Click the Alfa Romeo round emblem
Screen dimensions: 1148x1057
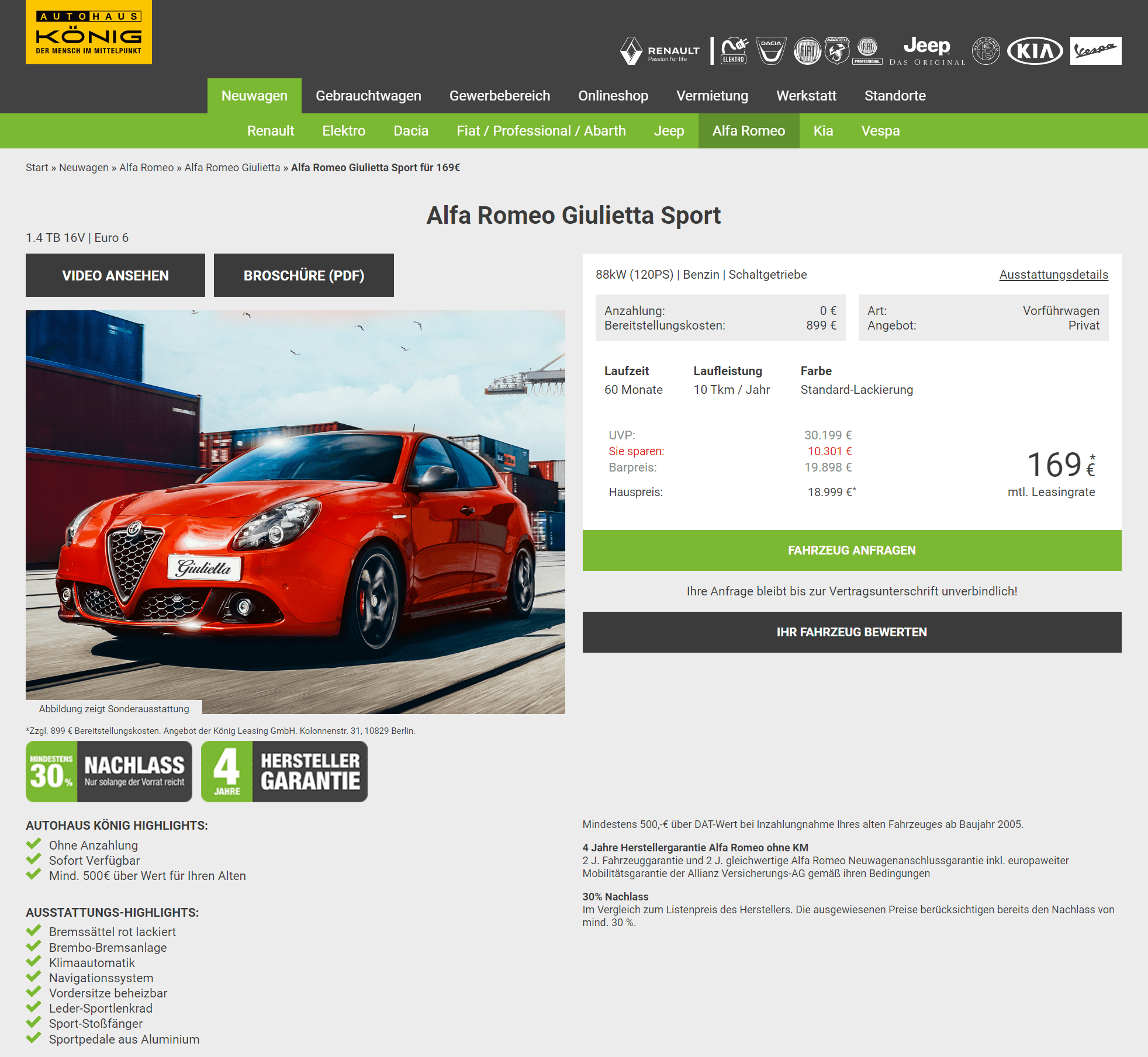point(986,51)
